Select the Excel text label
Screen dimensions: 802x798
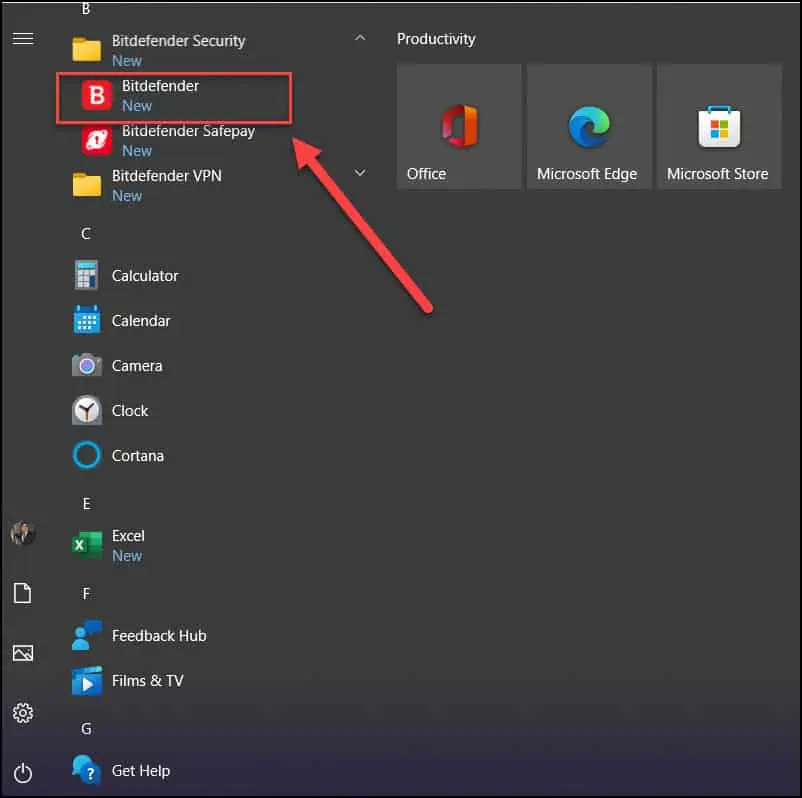(128, 536)
